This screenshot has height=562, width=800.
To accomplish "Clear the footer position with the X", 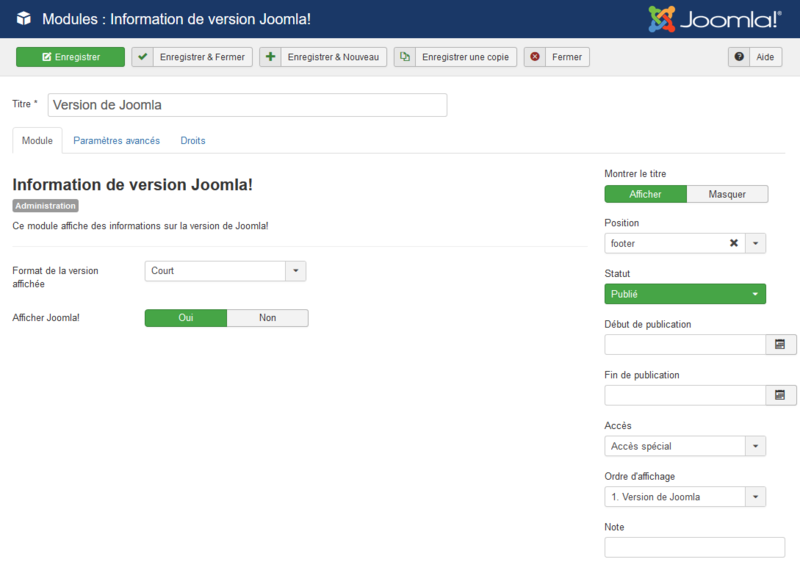I will (x=734, y=243).
